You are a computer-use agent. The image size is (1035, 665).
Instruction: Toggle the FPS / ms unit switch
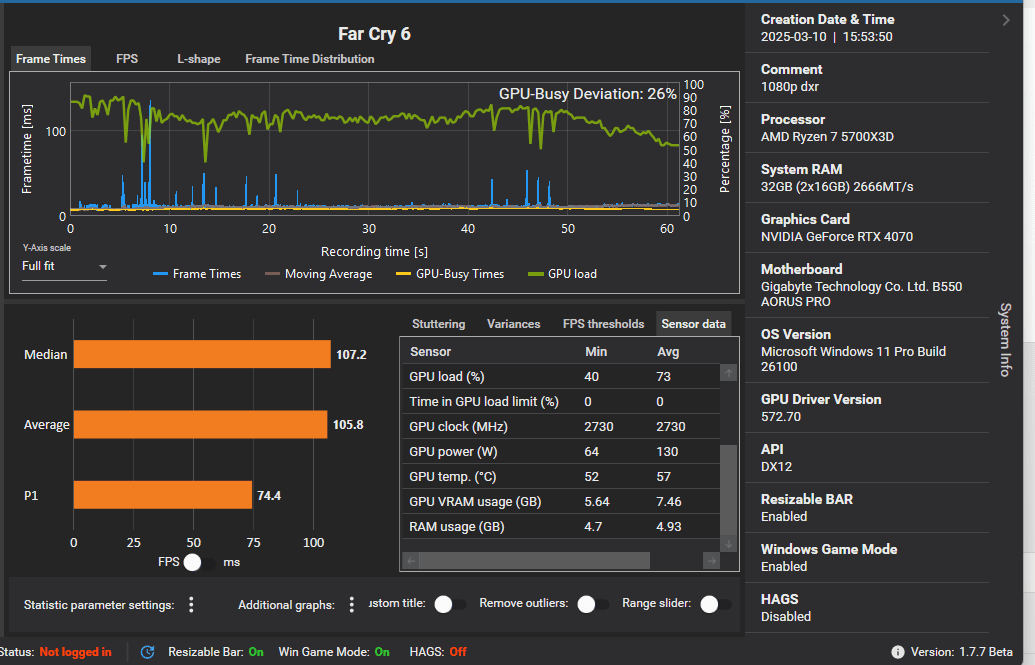tap(199, 562)
